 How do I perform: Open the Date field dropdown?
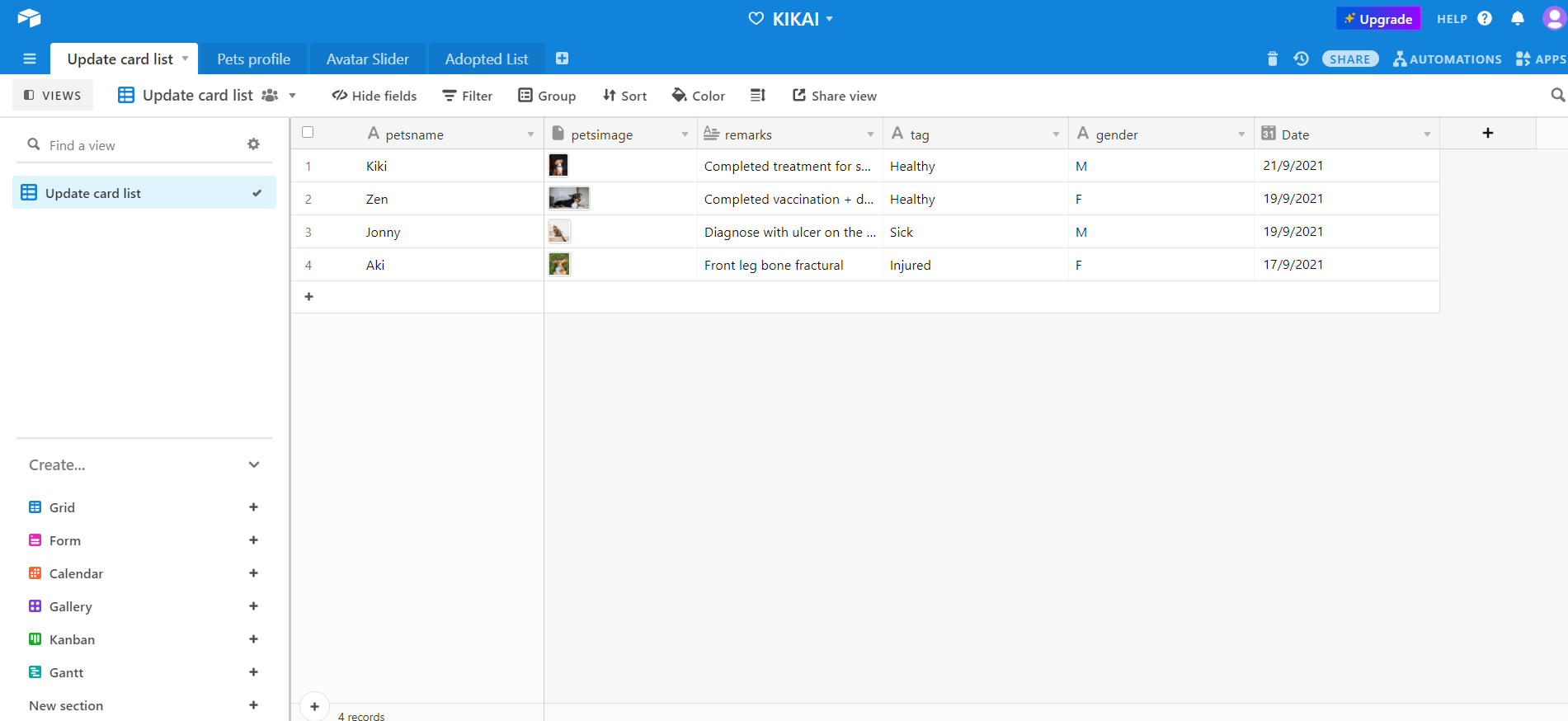(x=1427, y=134)
